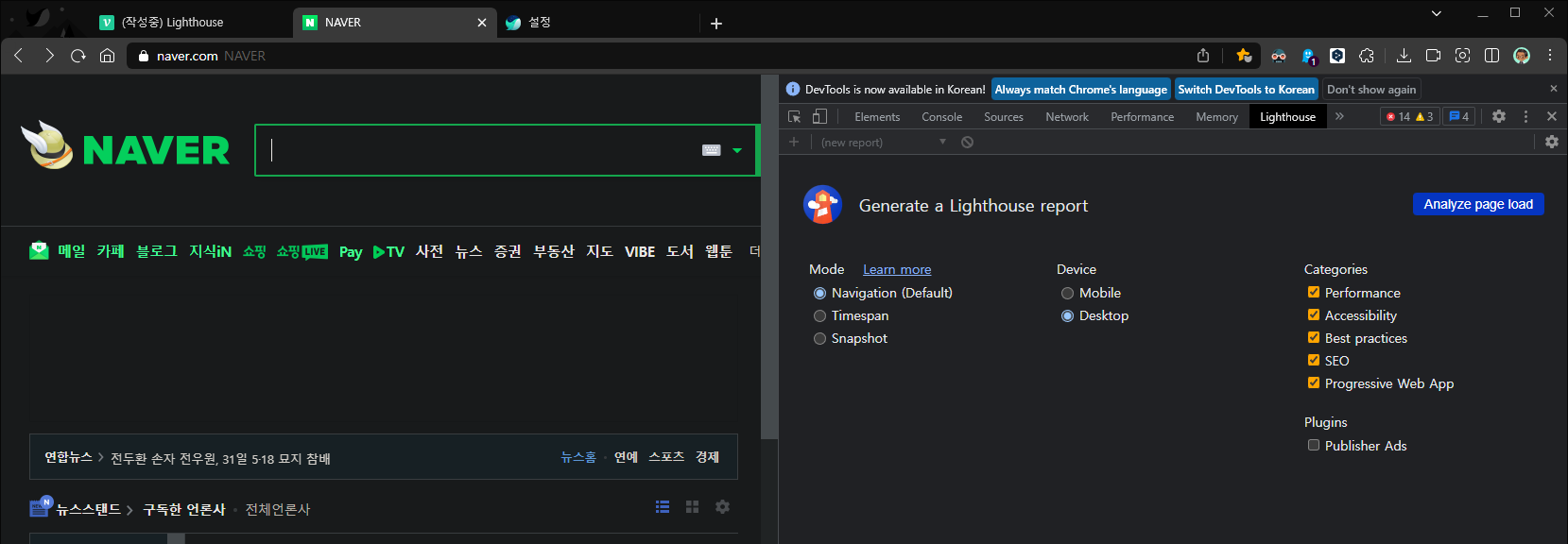Click the issues counter showing 4
Screen dimensions: 1568x544
tap(1458, 116)
